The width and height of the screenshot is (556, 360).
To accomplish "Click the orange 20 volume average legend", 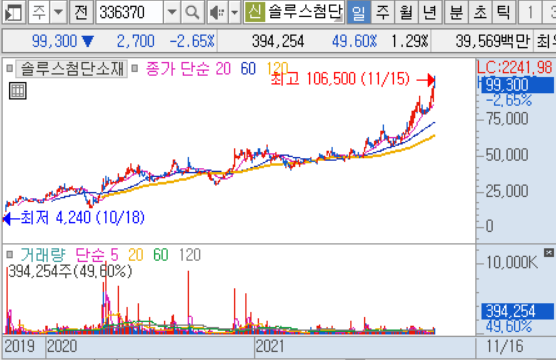I will coord(135,255).
